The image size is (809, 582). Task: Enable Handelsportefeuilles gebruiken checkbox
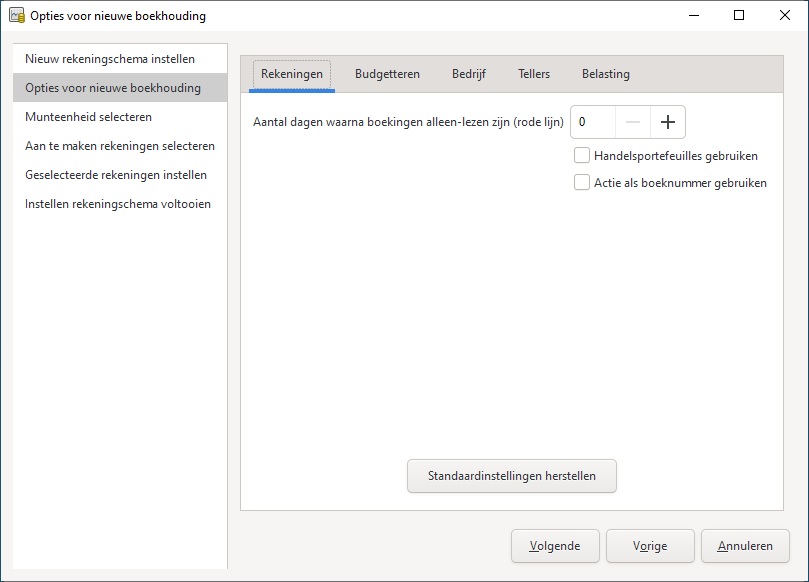pos(582,155)
